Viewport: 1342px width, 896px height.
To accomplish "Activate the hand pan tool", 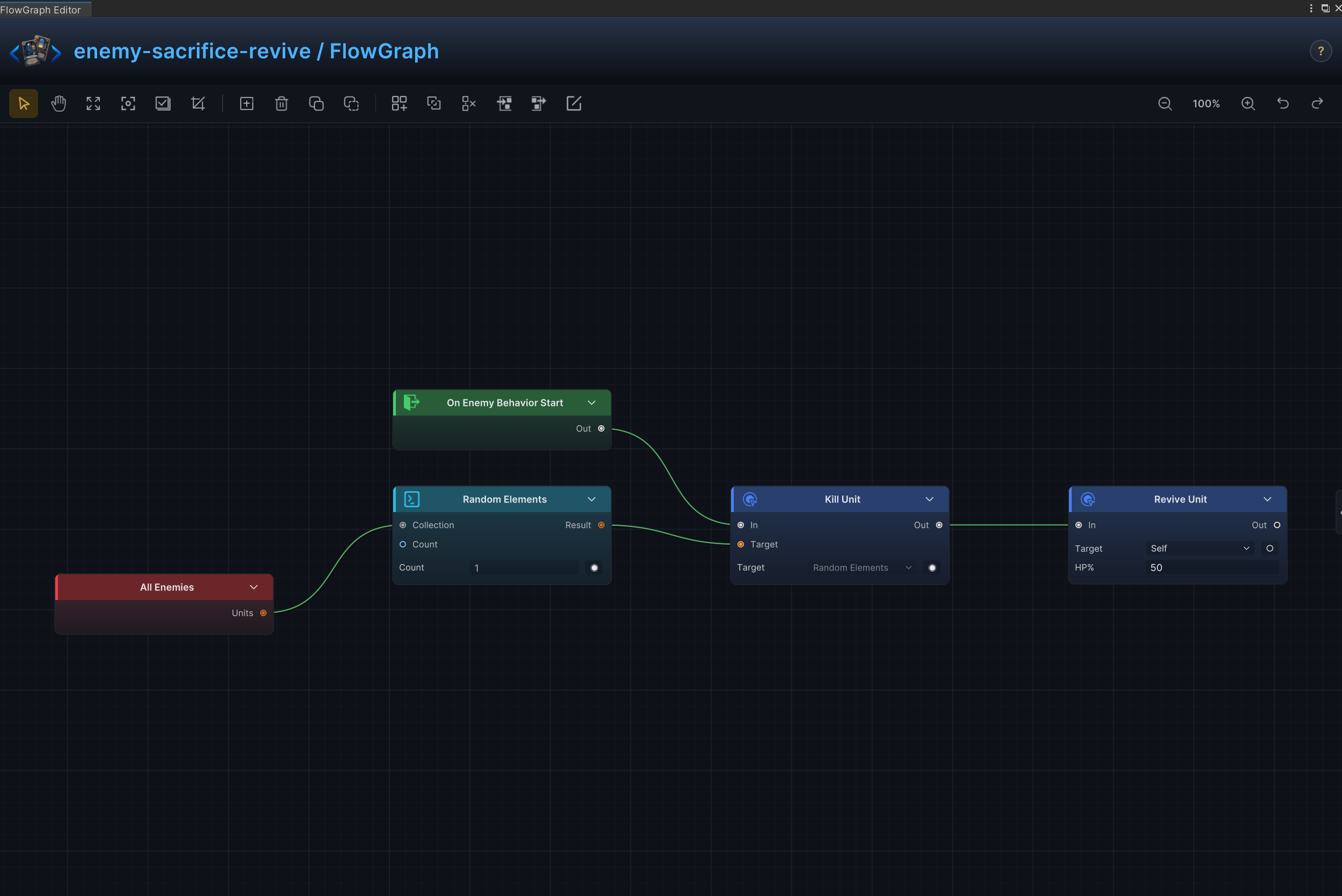I will (58, 103).
